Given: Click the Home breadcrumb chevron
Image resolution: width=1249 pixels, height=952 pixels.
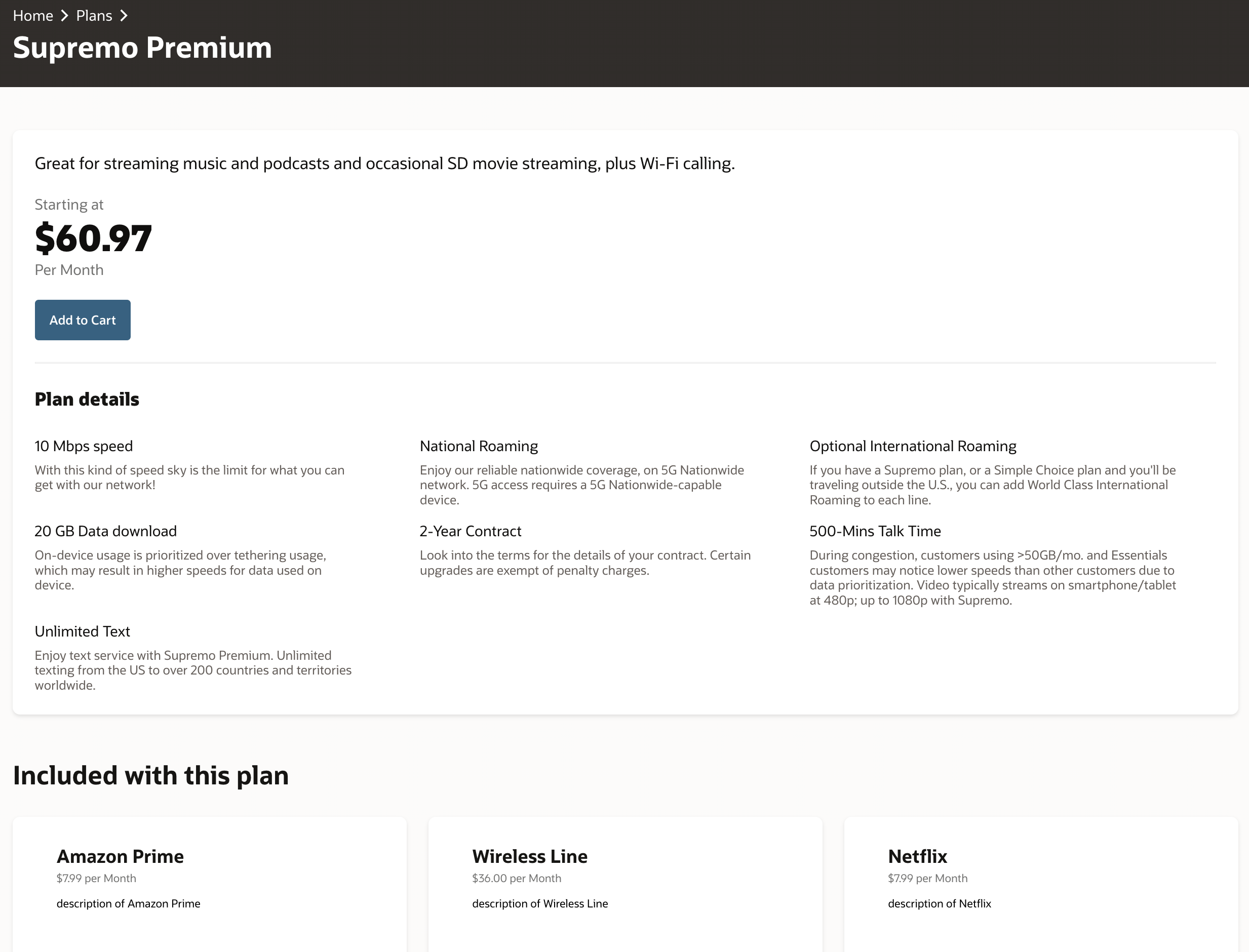Looking at the screenshot, I should [66, 15].
